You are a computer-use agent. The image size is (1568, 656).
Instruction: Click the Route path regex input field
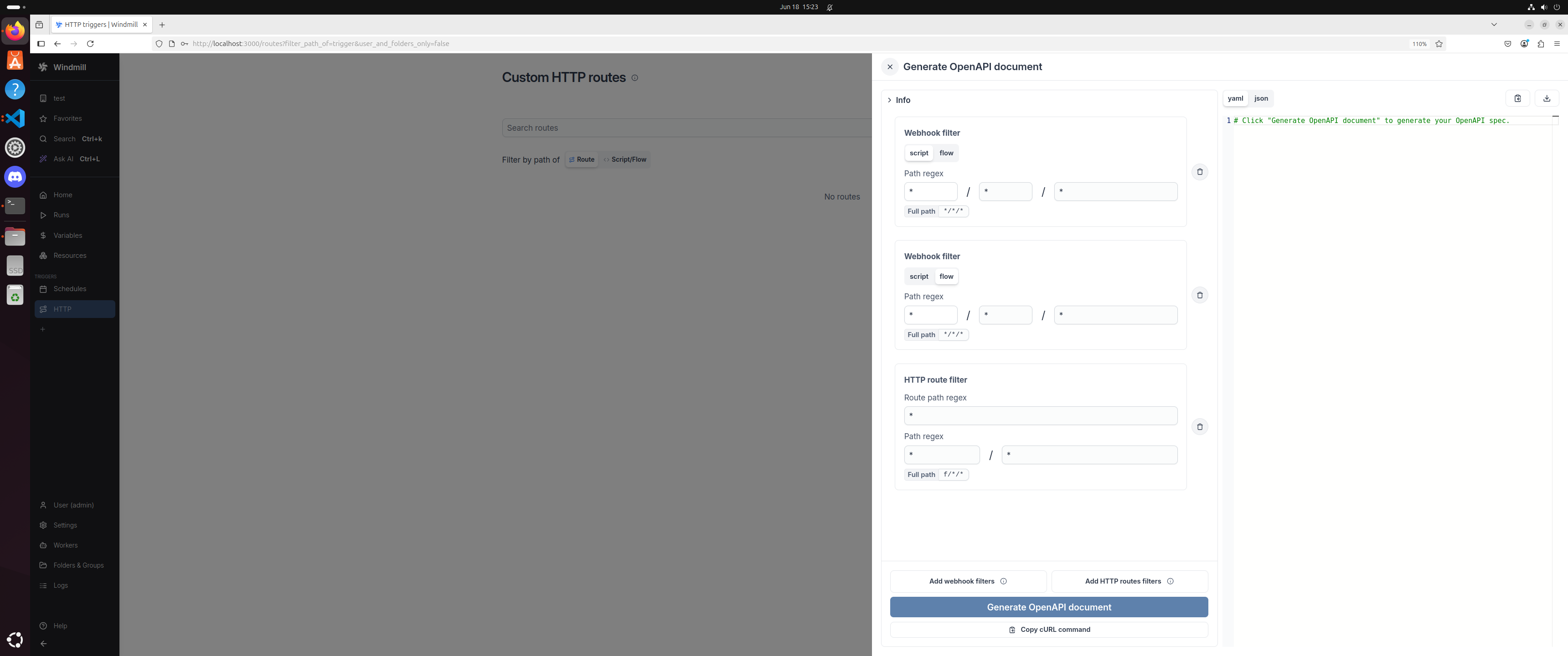click(x=1040, y=415)
